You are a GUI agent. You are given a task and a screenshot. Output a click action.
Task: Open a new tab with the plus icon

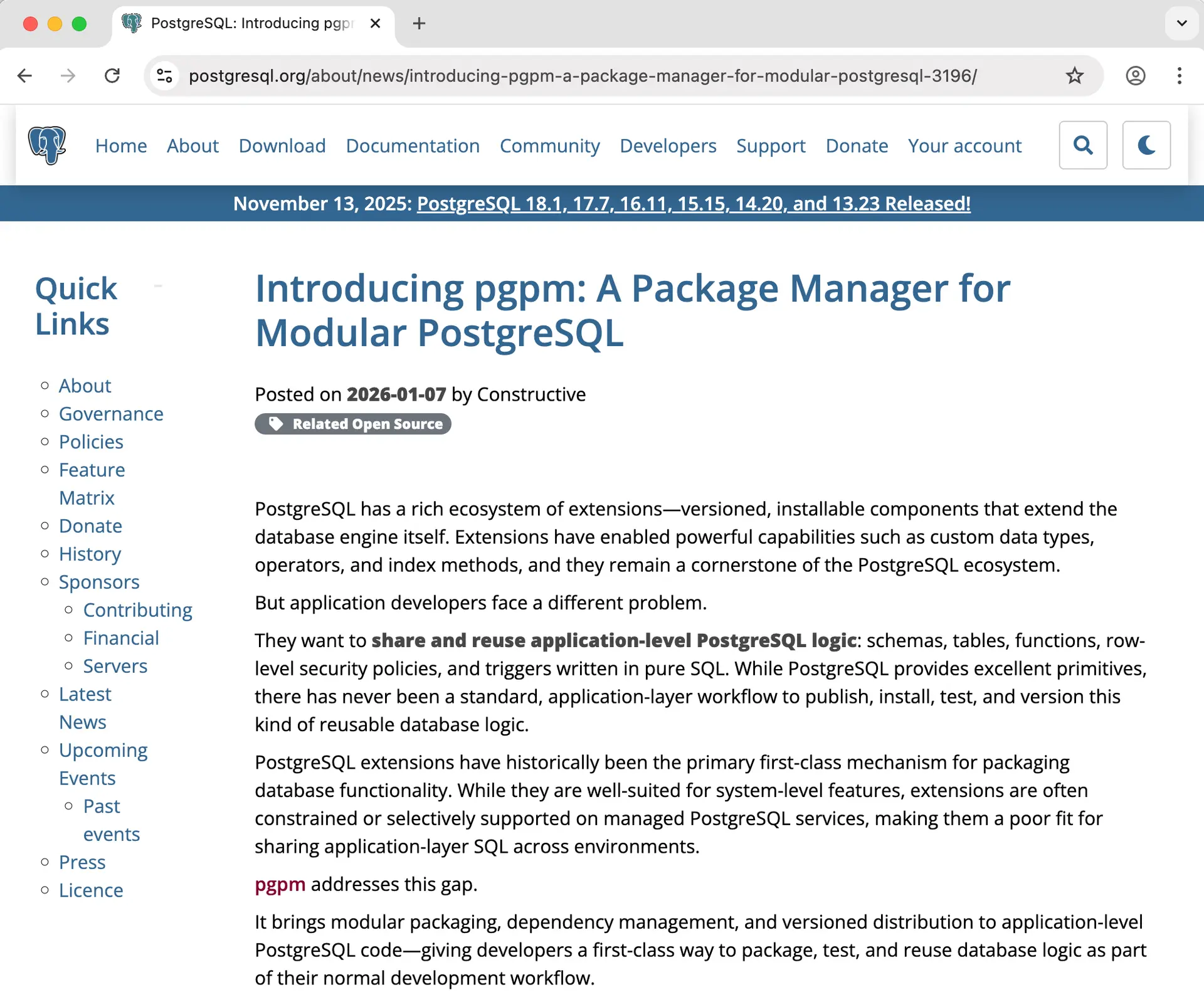point(419,24)
